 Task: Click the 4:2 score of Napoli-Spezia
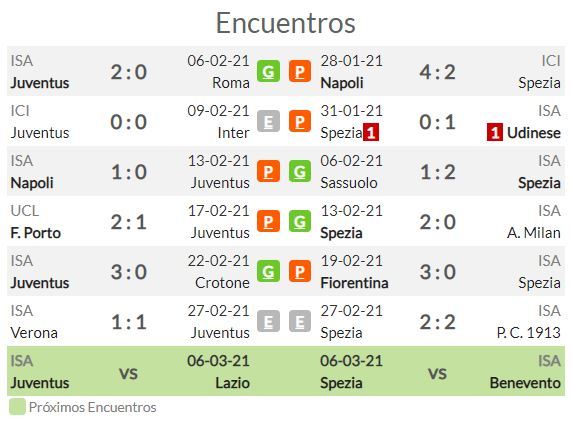(437, 72)
